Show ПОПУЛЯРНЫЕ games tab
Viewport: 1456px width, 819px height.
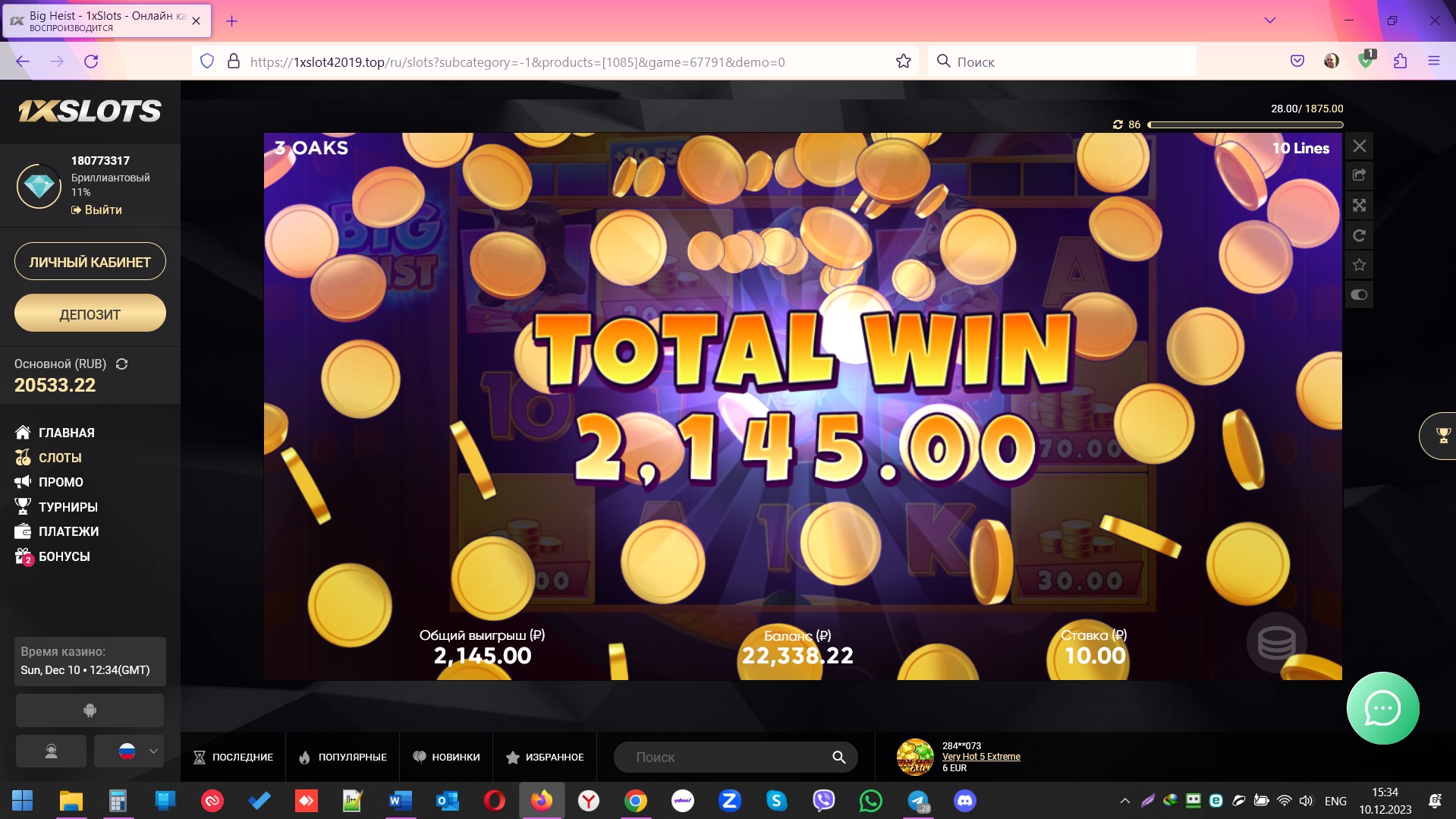[342, 758]
